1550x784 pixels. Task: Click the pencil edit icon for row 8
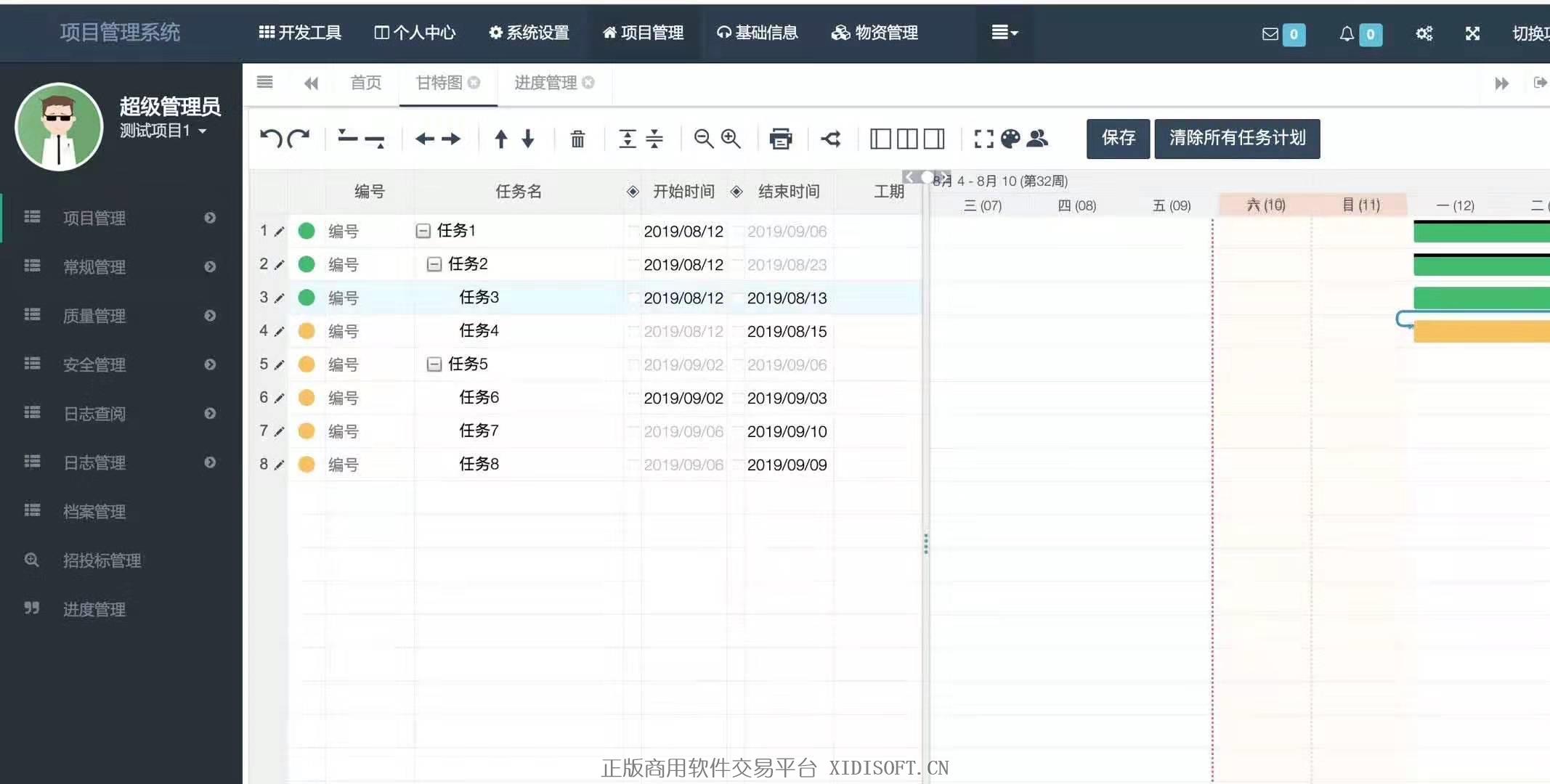coord(279,465)
